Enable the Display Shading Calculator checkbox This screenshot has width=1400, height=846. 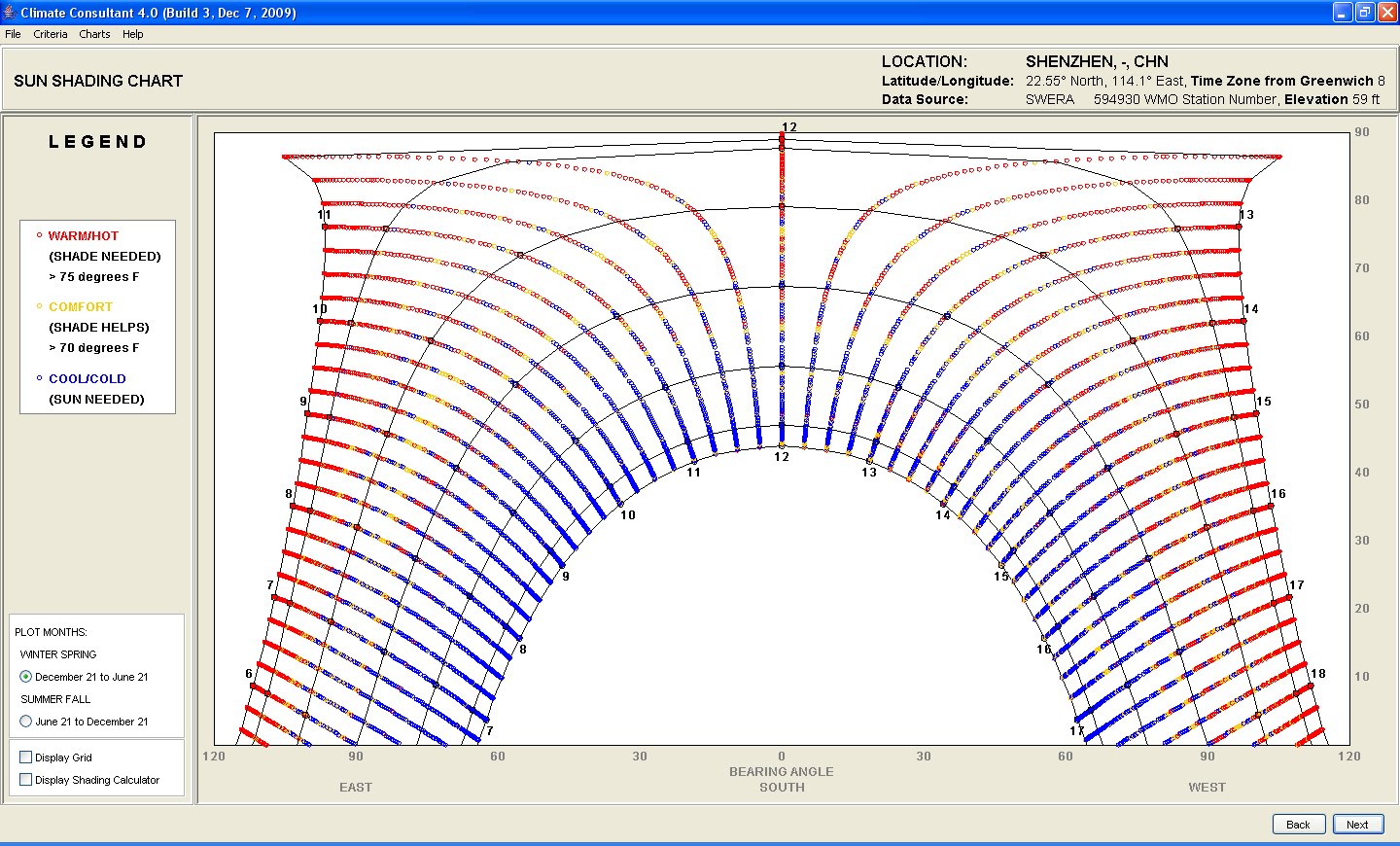click(26, 780)
